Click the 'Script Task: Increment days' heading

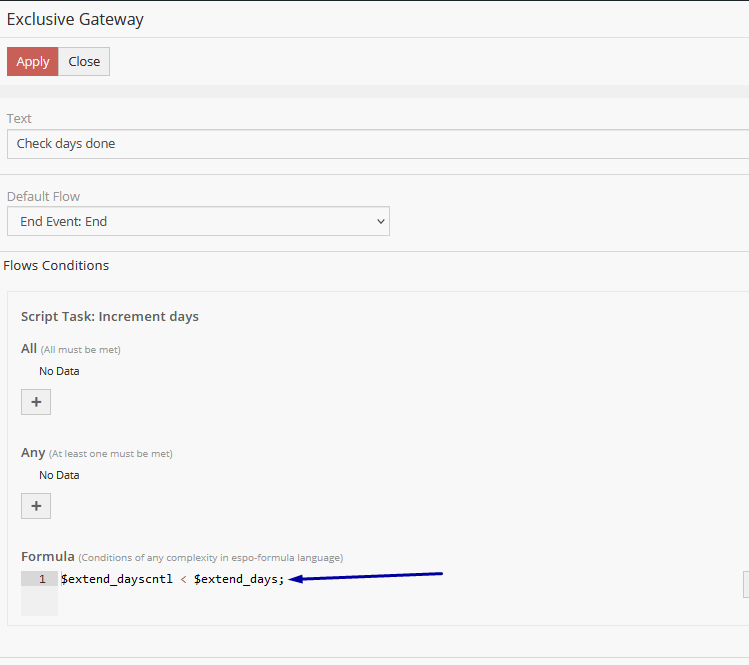point(110,317)
